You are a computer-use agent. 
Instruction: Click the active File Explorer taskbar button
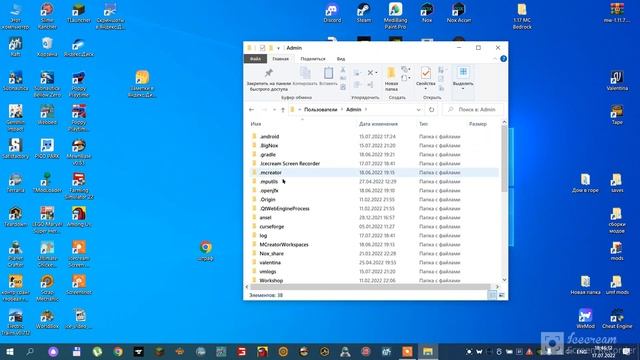pyautogui.click(x=427, y=351)
